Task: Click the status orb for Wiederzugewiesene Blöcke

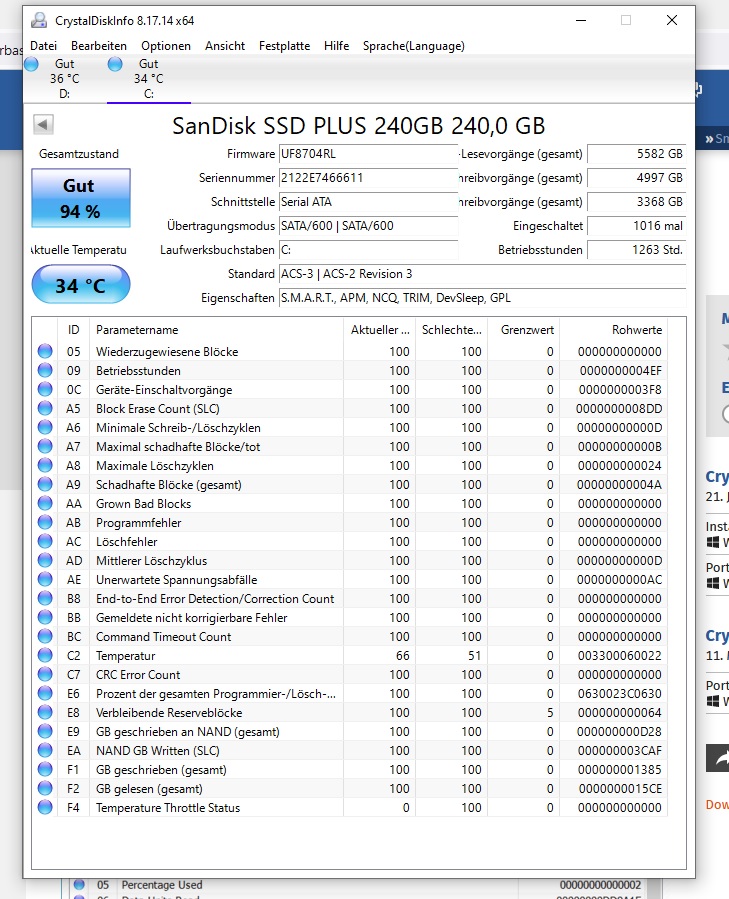Action: tap(45, 351)
